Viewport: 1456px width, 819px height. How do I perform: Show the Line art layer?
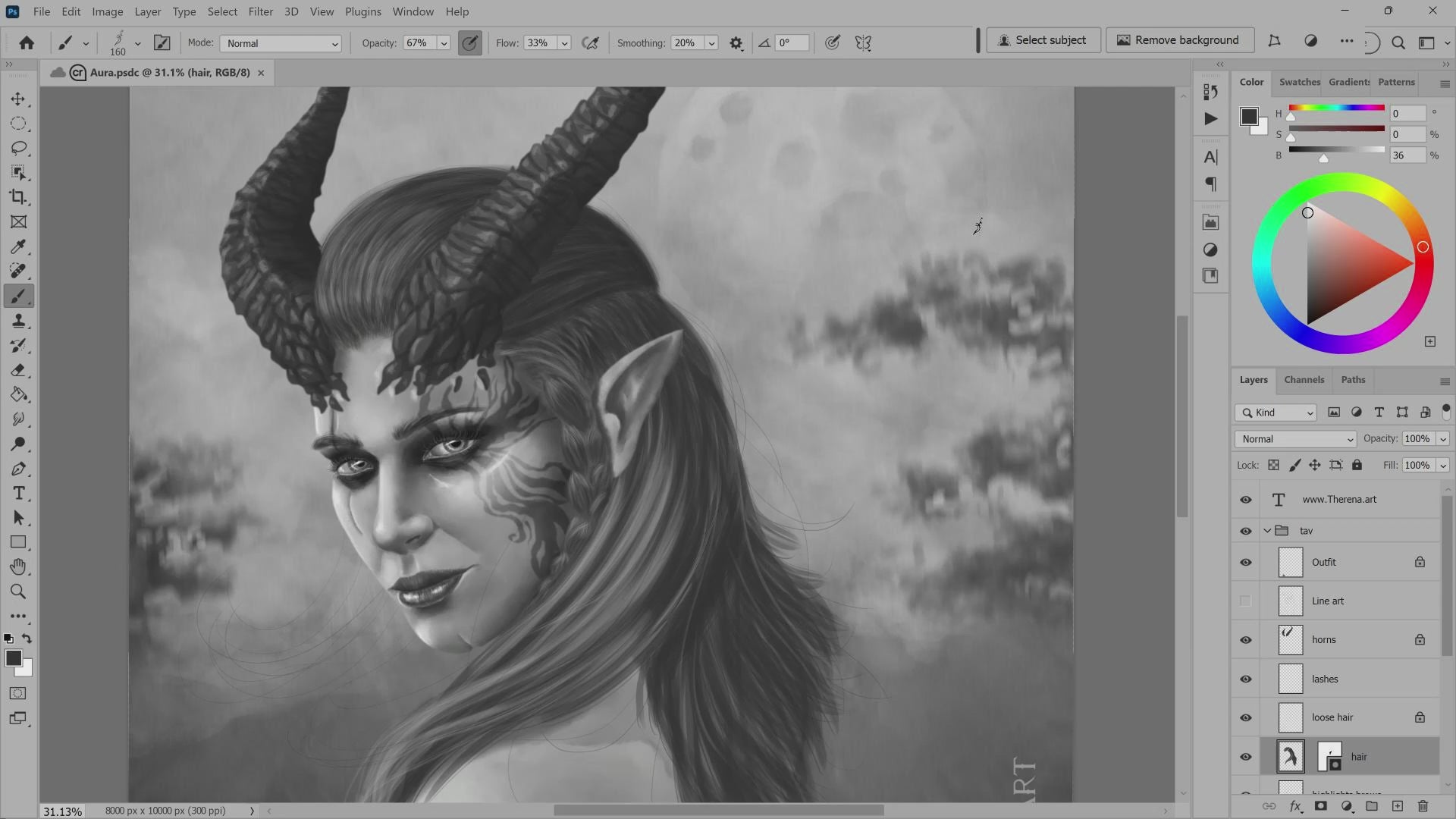1246,601
